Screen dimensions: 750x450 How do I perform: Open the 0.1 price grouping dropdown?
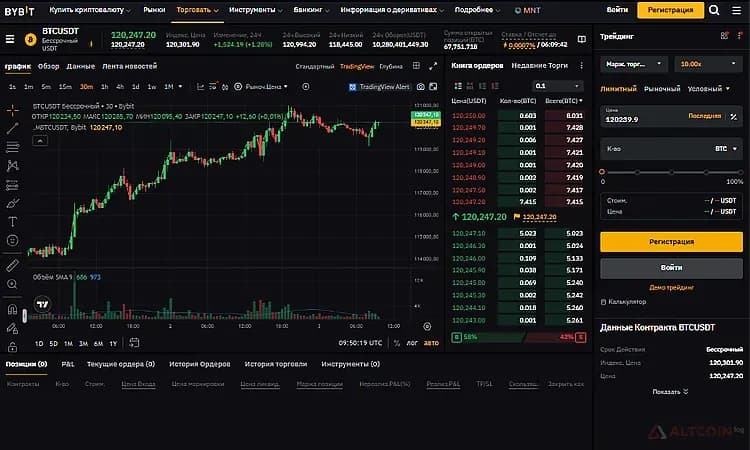click(x=557, y=86)
